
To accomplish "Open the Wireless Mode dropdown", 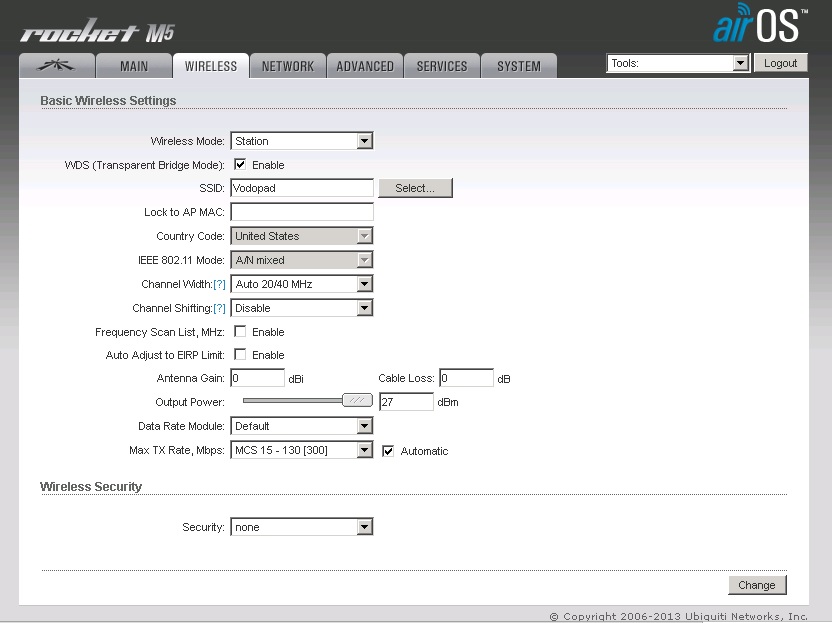I will (301, 141).
